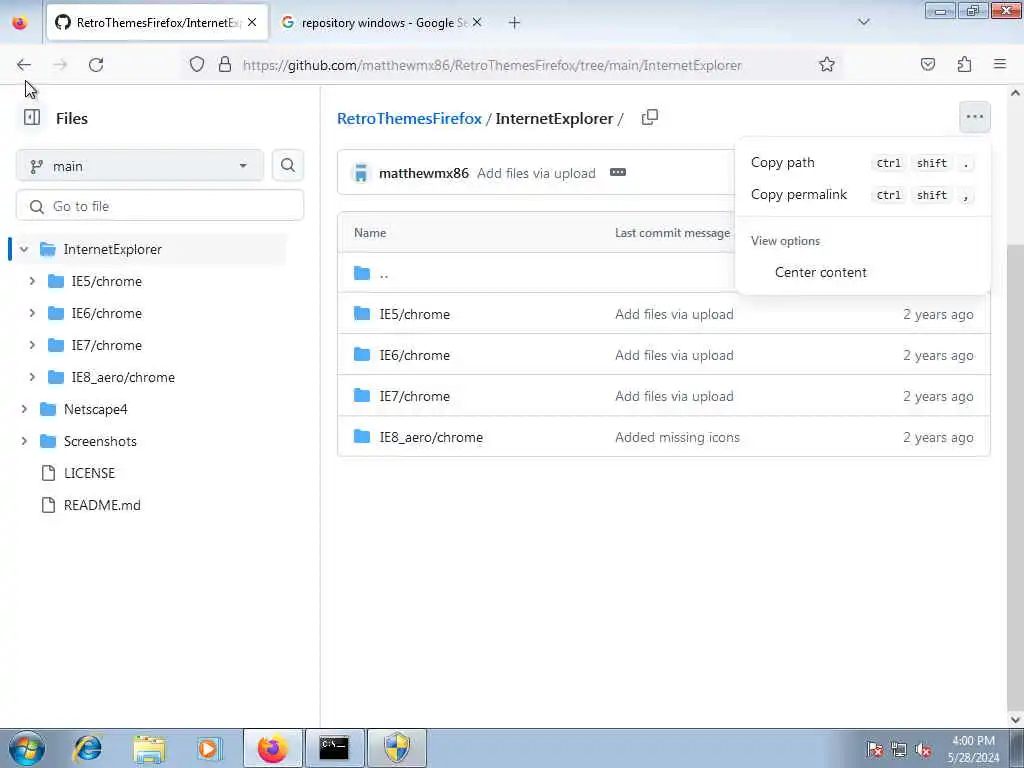This screenshot has height=768, width=1024.
Task: Open the security shield taskbar item
Action: 396,748
